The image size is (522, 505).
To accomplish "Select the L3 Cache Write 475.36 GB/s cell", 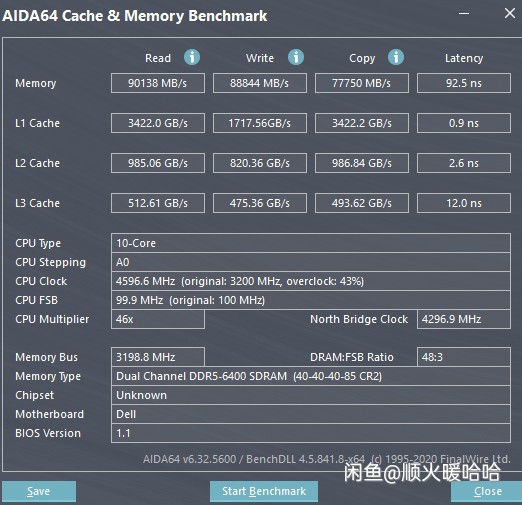I will (260, 203).
